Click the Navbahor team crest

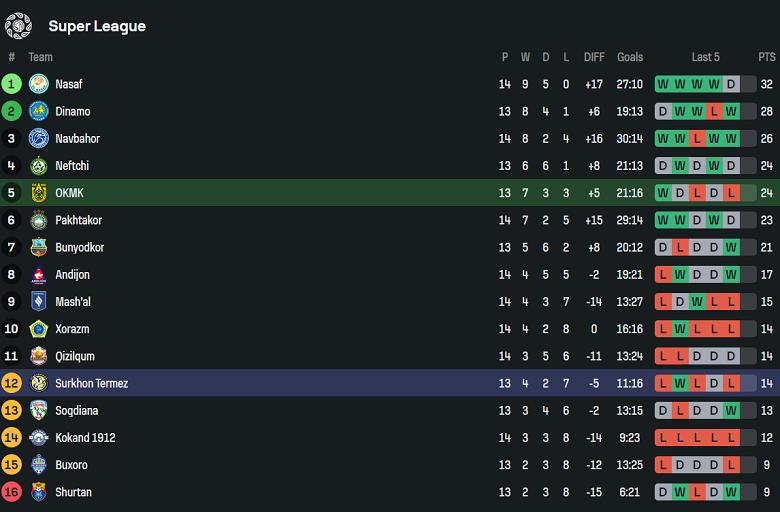[x=39, y=138]
